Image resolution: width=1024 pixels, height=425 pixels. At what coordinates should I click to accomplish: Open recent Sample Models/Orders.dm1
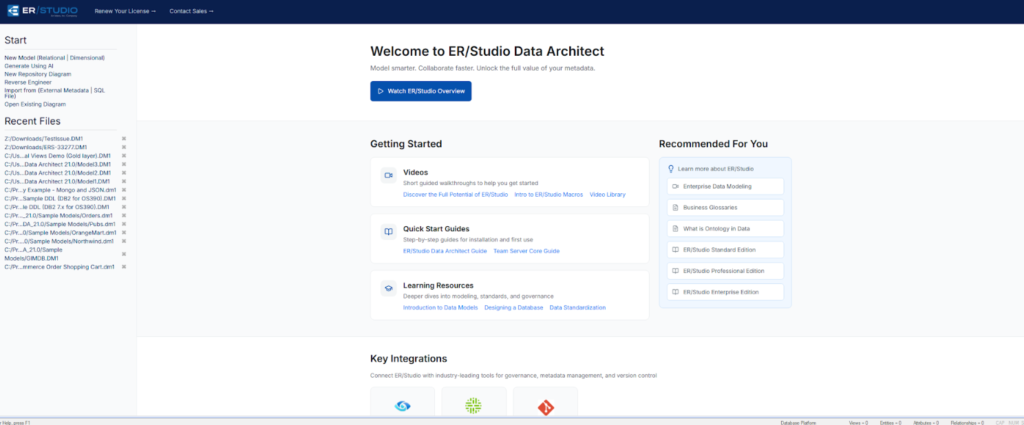[x=58, y=215]
